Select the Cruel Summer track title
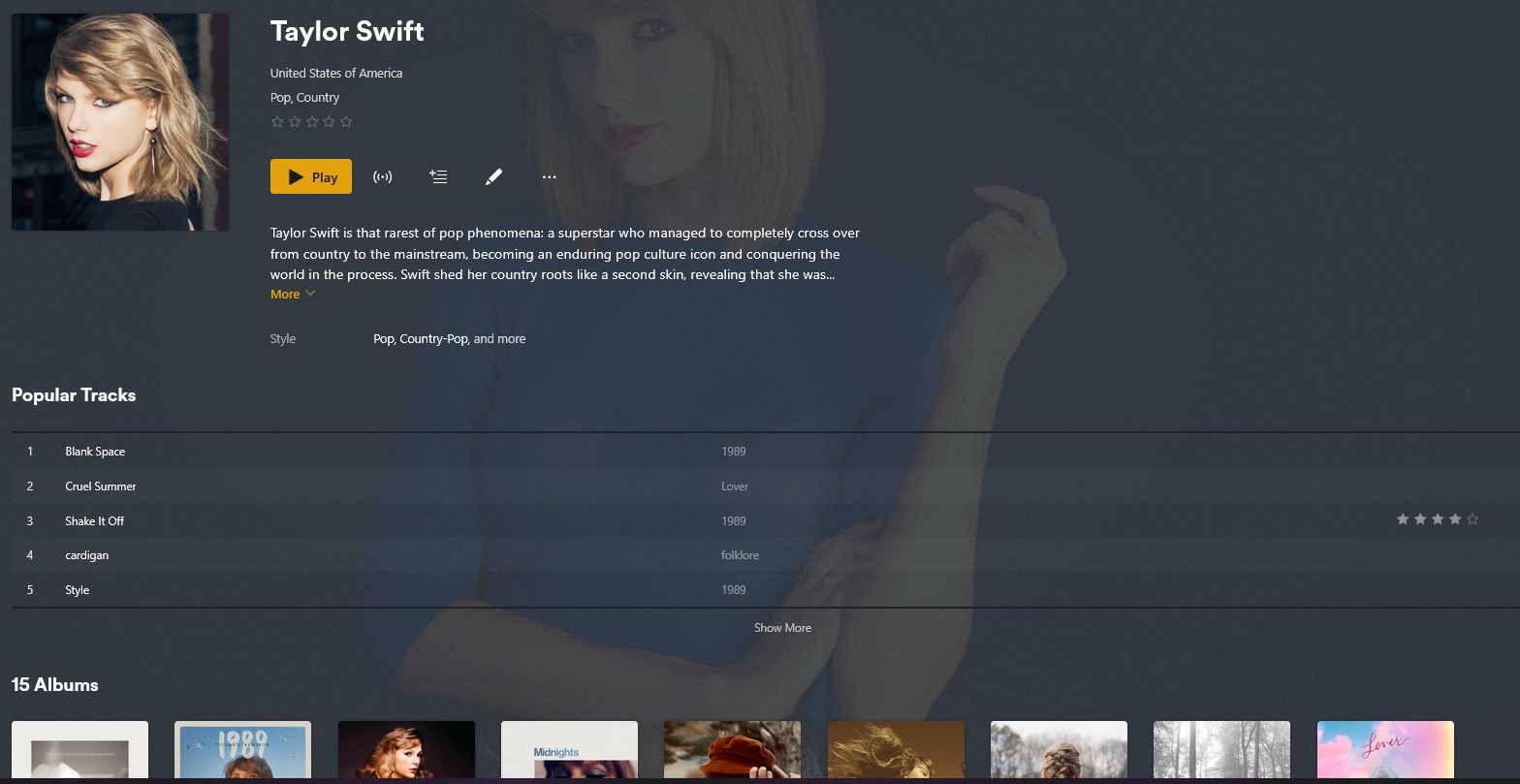 point(101,486)
